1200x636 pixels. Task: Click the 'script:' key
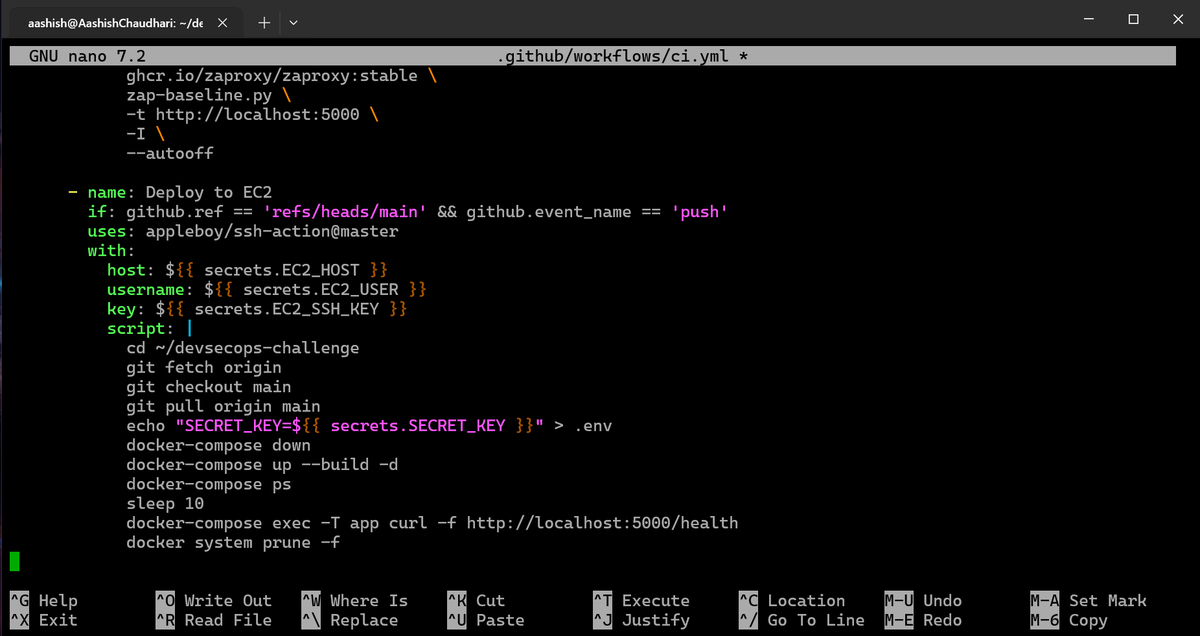pos(141,329)
